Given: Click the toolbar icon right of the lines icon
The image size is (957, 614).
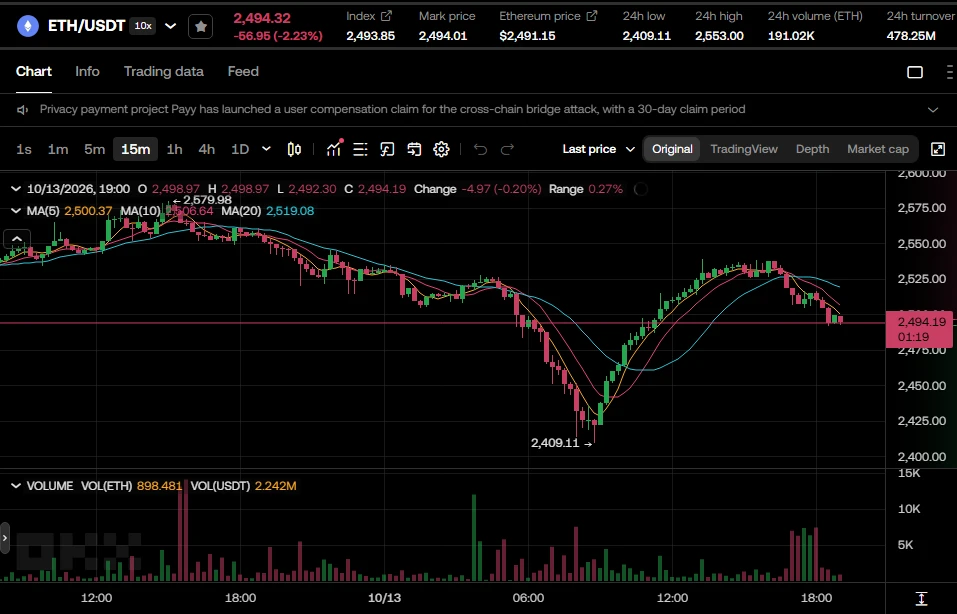Looking at the screenshot, I should tap(387, 150).
